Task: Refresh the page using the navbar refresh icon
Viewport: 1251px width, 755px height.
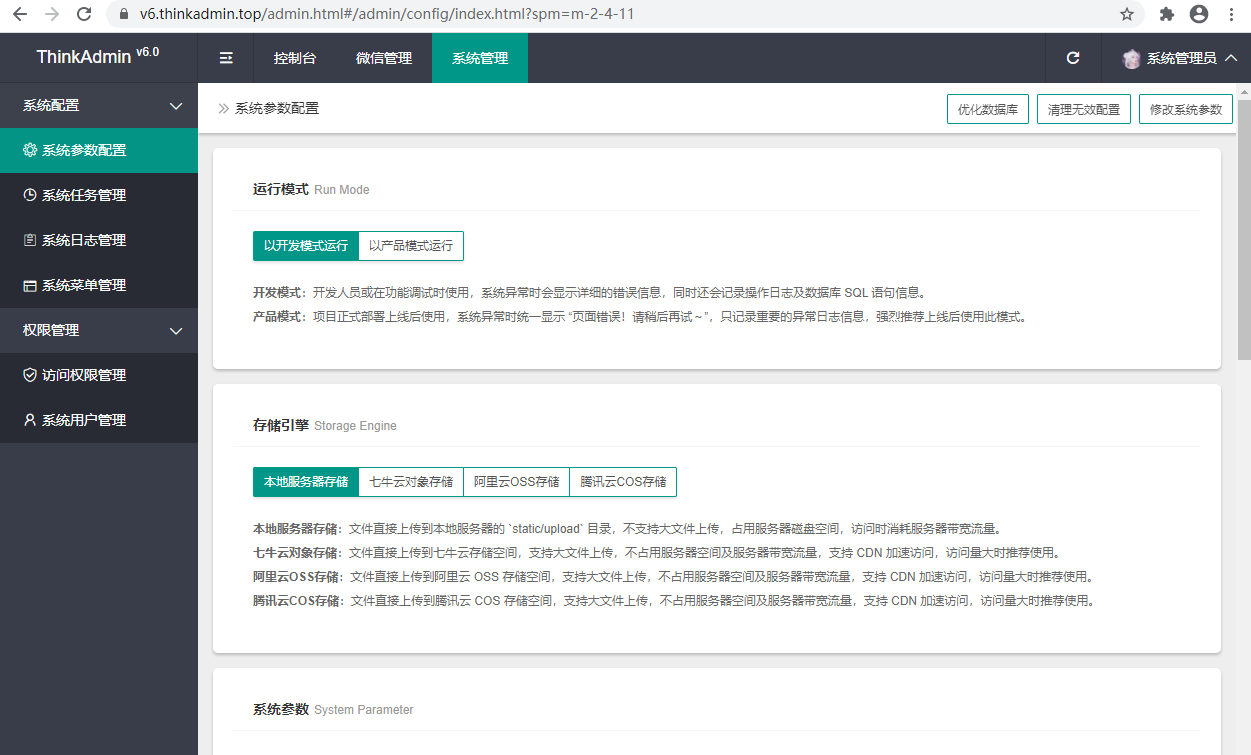Action: pyautogui.click(x=1072, y=58)
